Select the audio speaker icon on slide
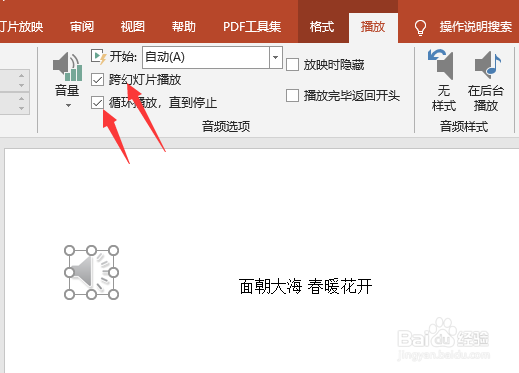The image size is (519, 373). [91, 273]
